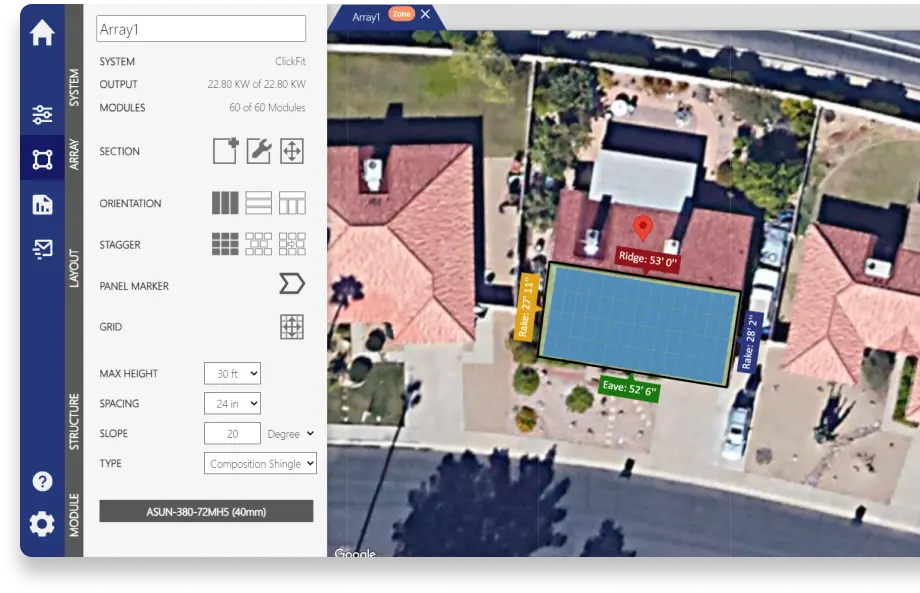Go to the Home icon in sidebar

tap(42, 33)
